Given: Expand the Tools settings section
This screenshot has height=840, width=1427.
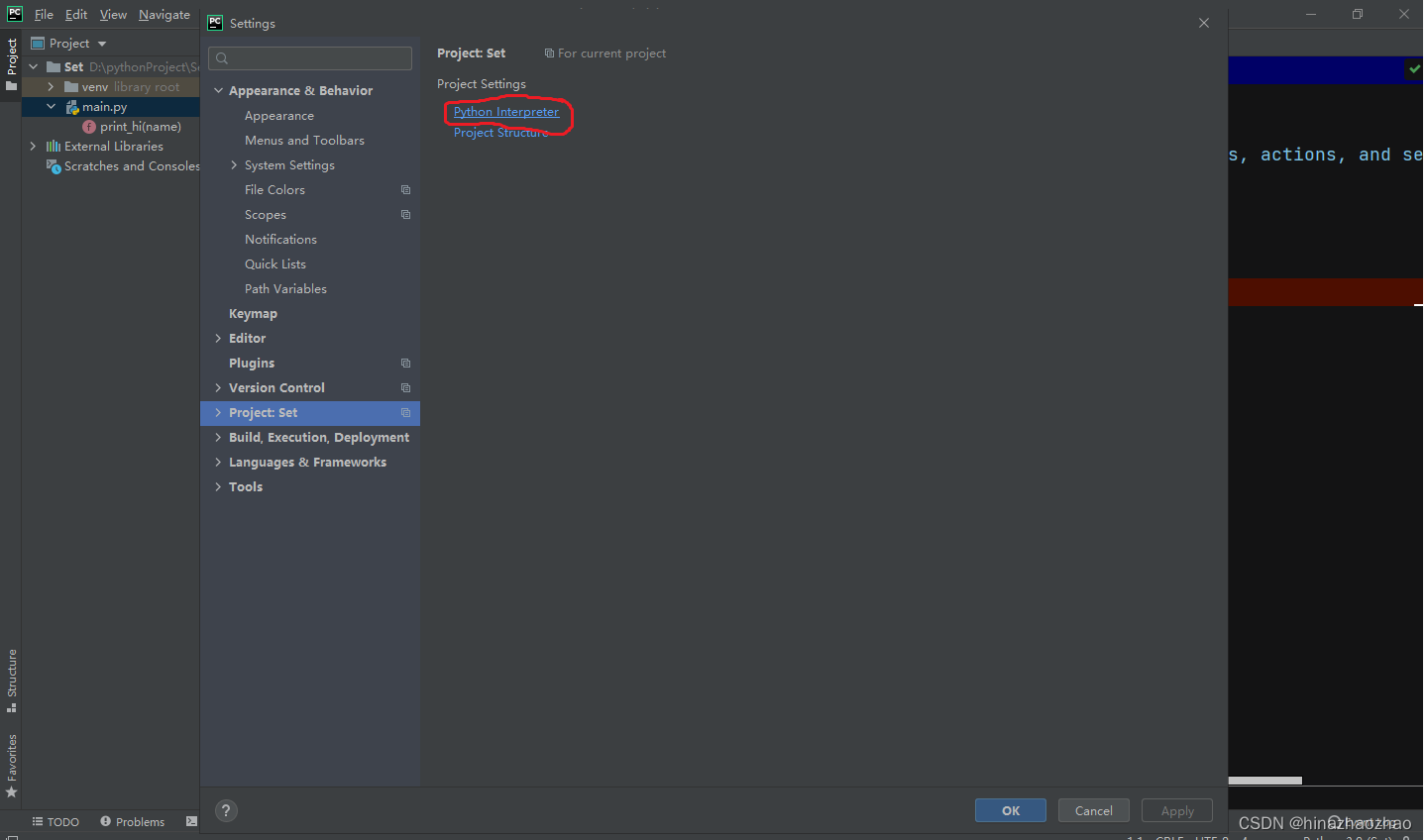Looking at the screenshot, I should [x=218, y=487].
